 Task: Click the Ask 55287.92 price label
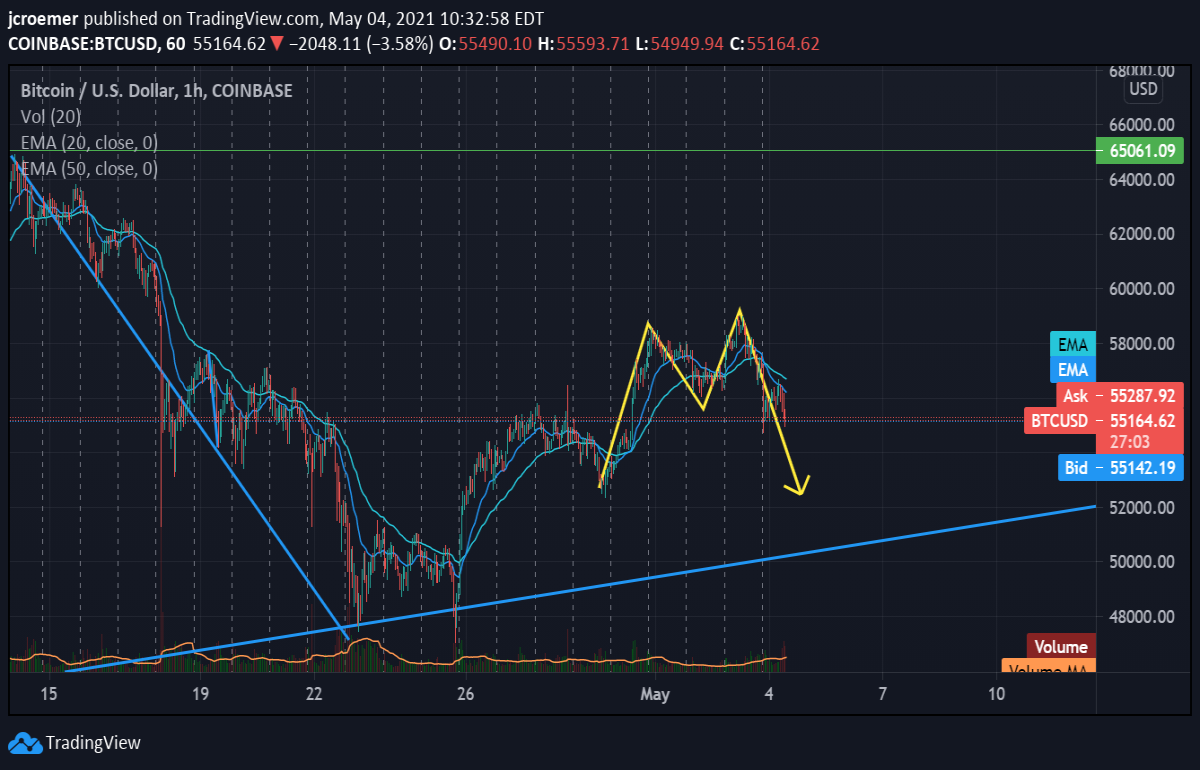pyautogui.click(x=1121, y=396)
